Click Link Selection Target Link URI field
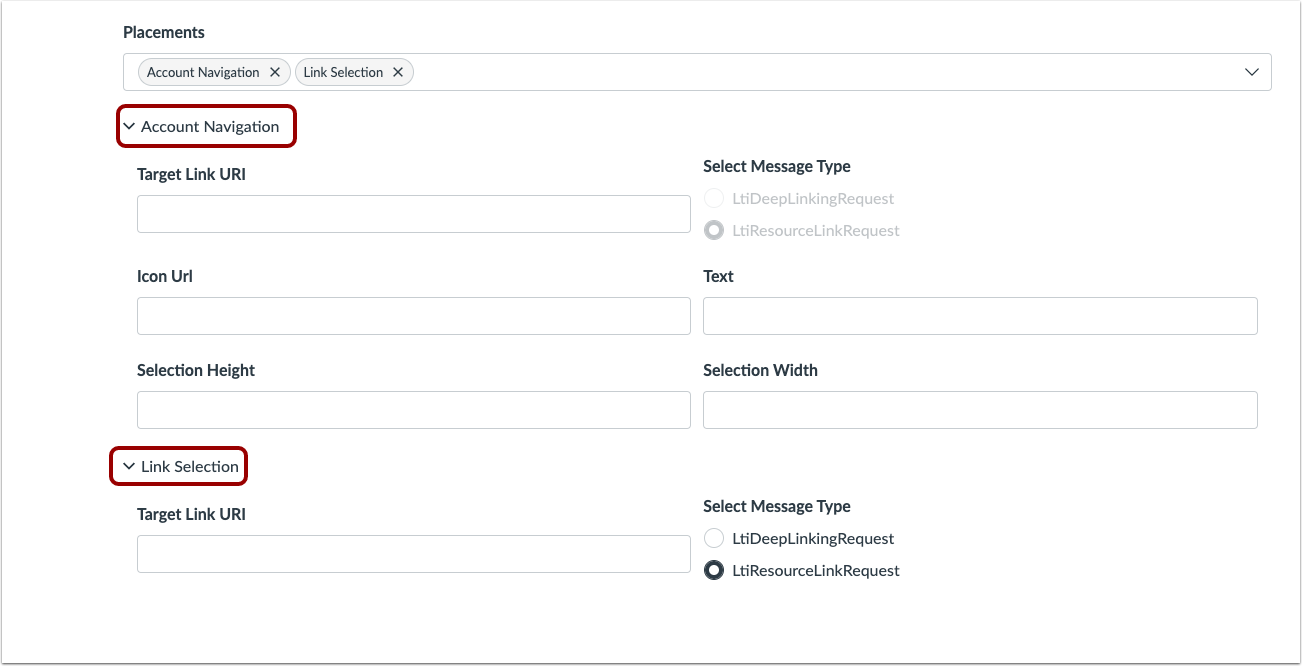This screenshot has height=666, width=1302. [x=413, y=554]
